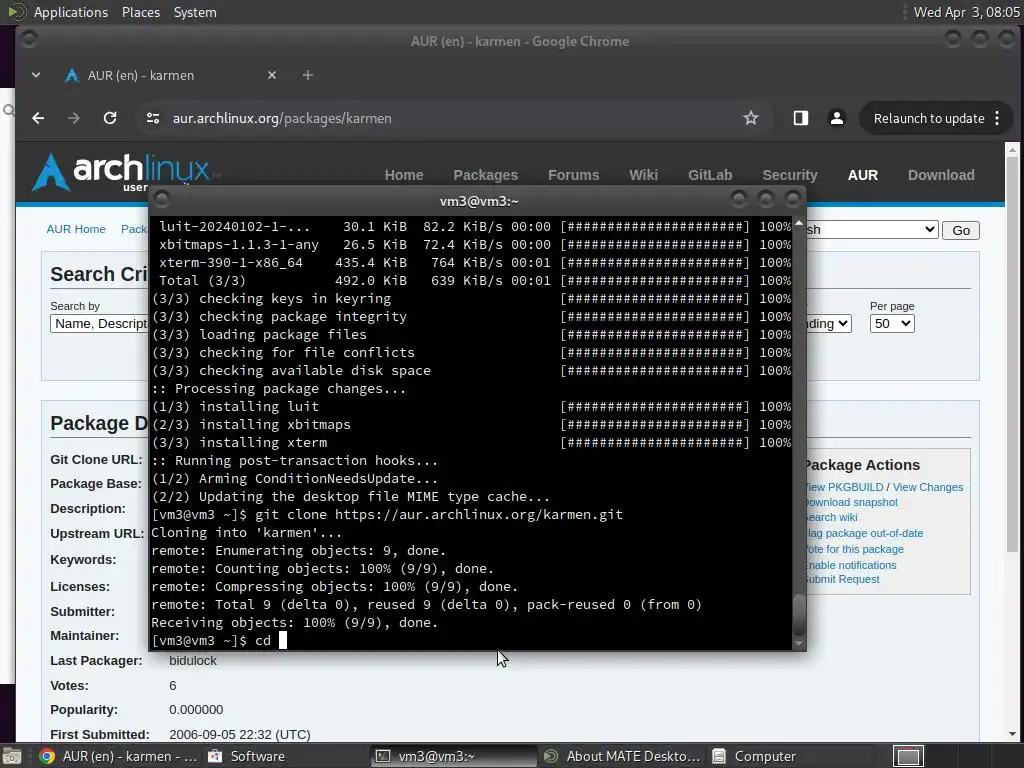Open the AUR nav item
The image size is (1024, 768).
tap(863, 175)
